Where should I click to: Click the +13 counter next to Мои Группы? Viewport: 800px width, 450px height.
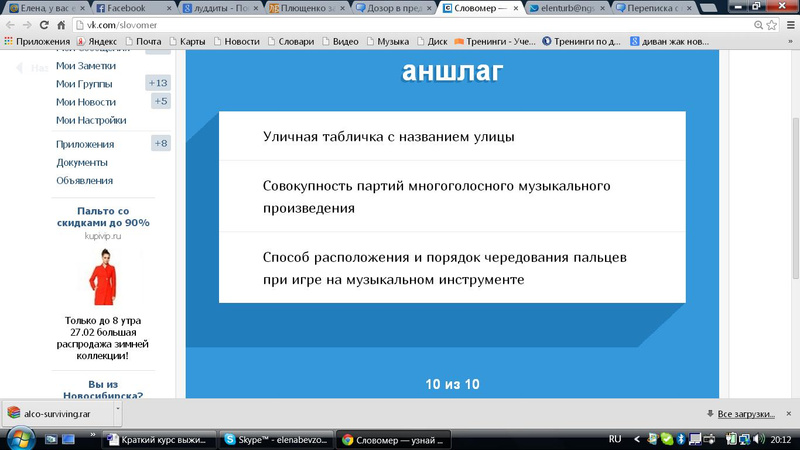[x=158, y=83]
